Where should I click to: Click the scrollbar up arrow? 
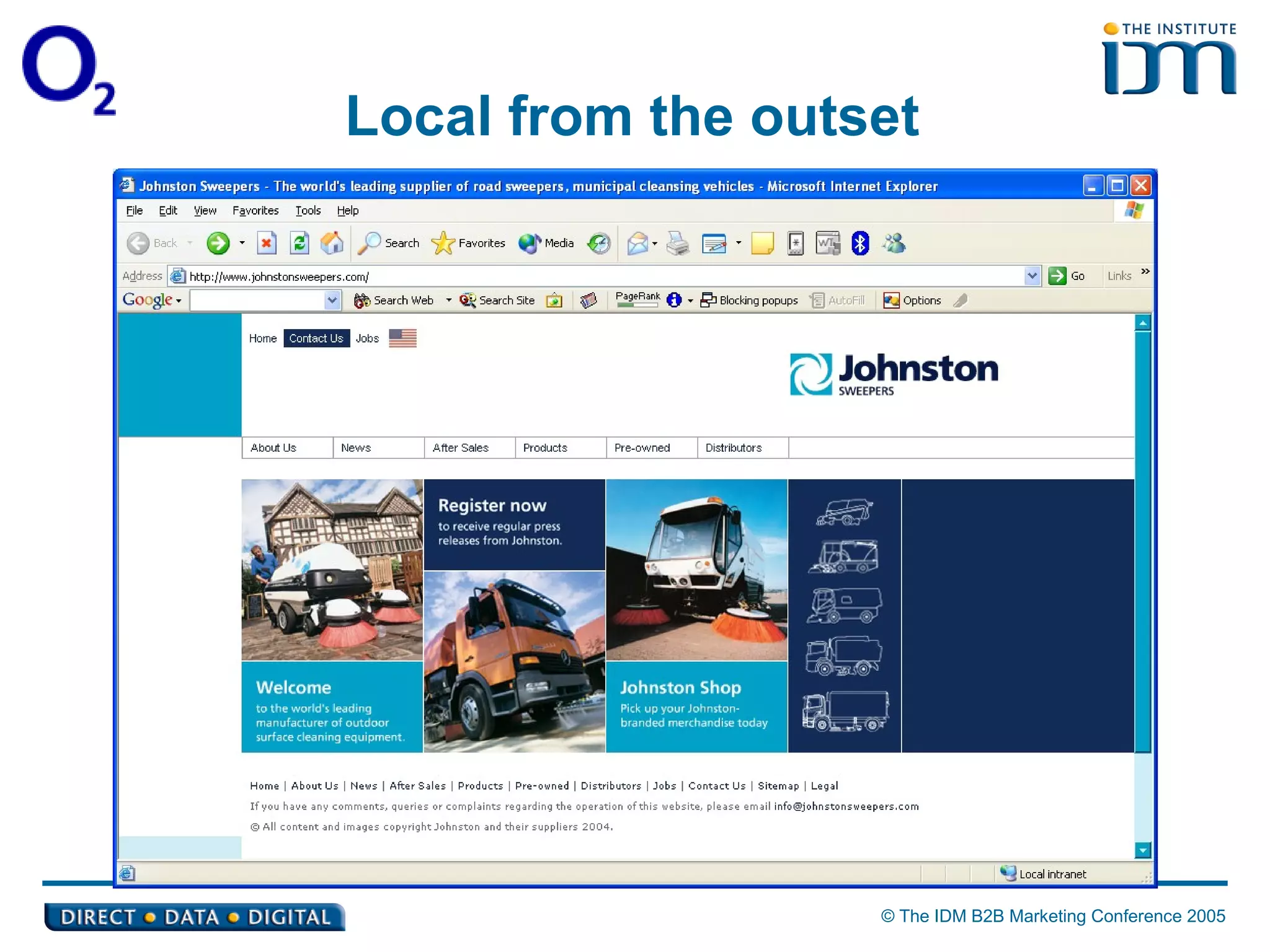1142,323
